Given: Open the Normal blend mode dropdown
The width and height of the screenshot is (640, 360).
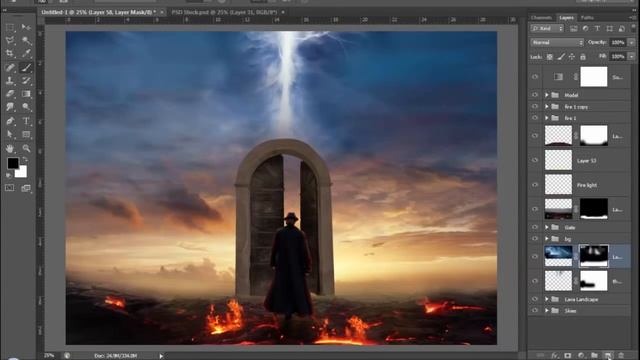Looking at the screenshot, I should tap(557, 42).
